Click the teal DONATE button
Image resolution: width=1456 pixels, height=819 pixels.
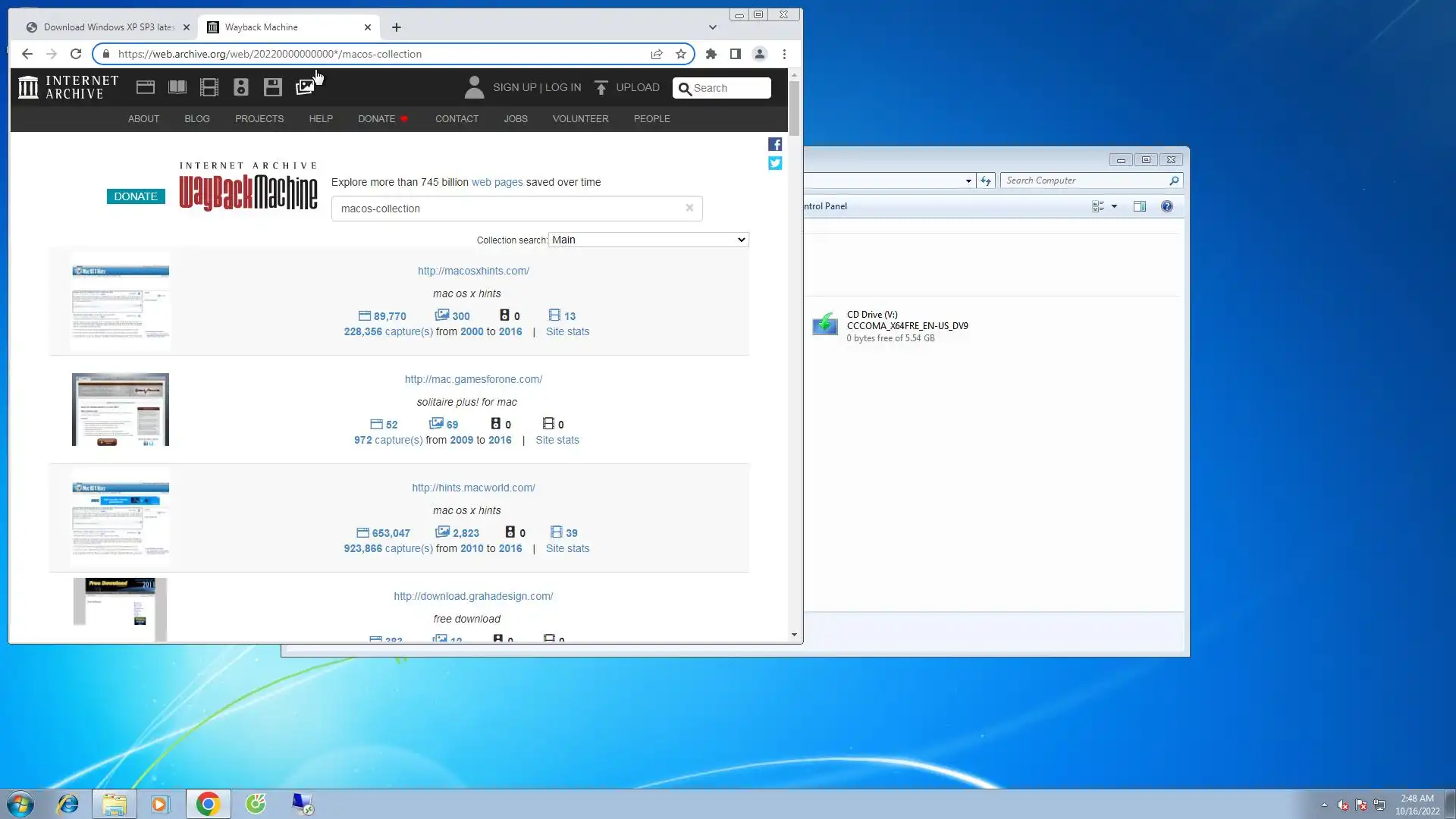[136, 196]
